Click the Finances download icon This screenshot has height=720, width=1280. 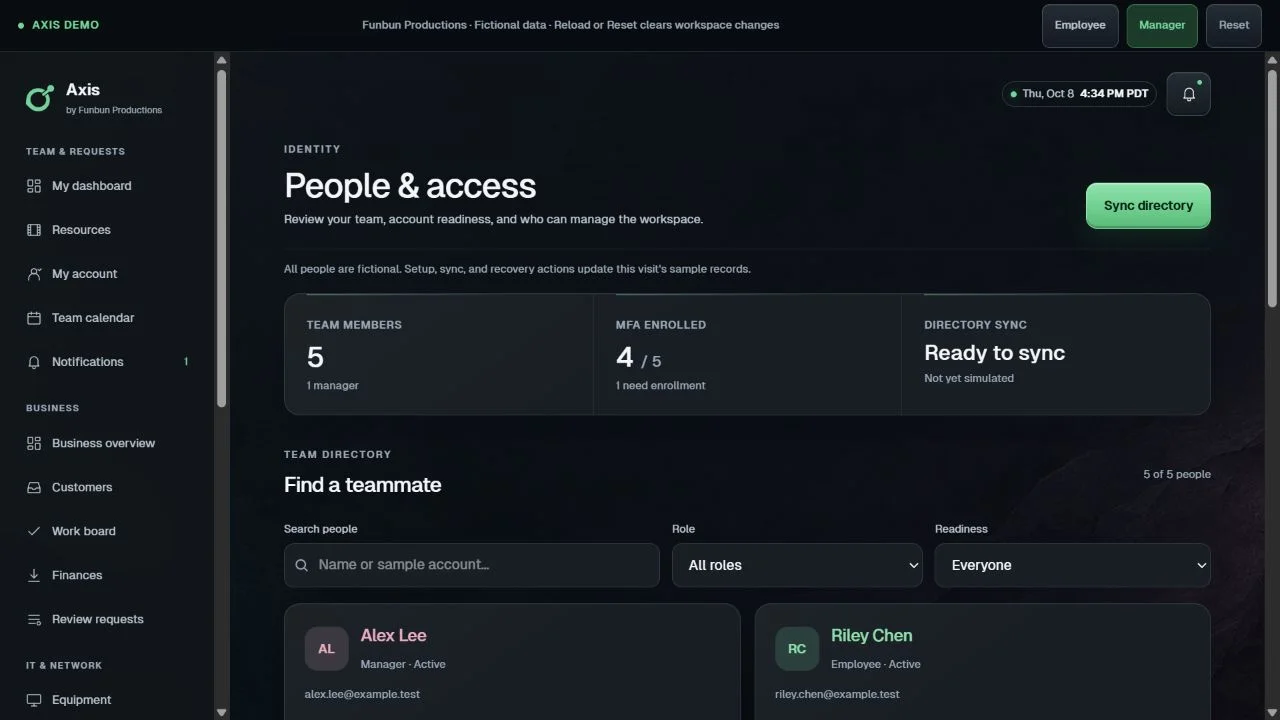coord(34,575)
